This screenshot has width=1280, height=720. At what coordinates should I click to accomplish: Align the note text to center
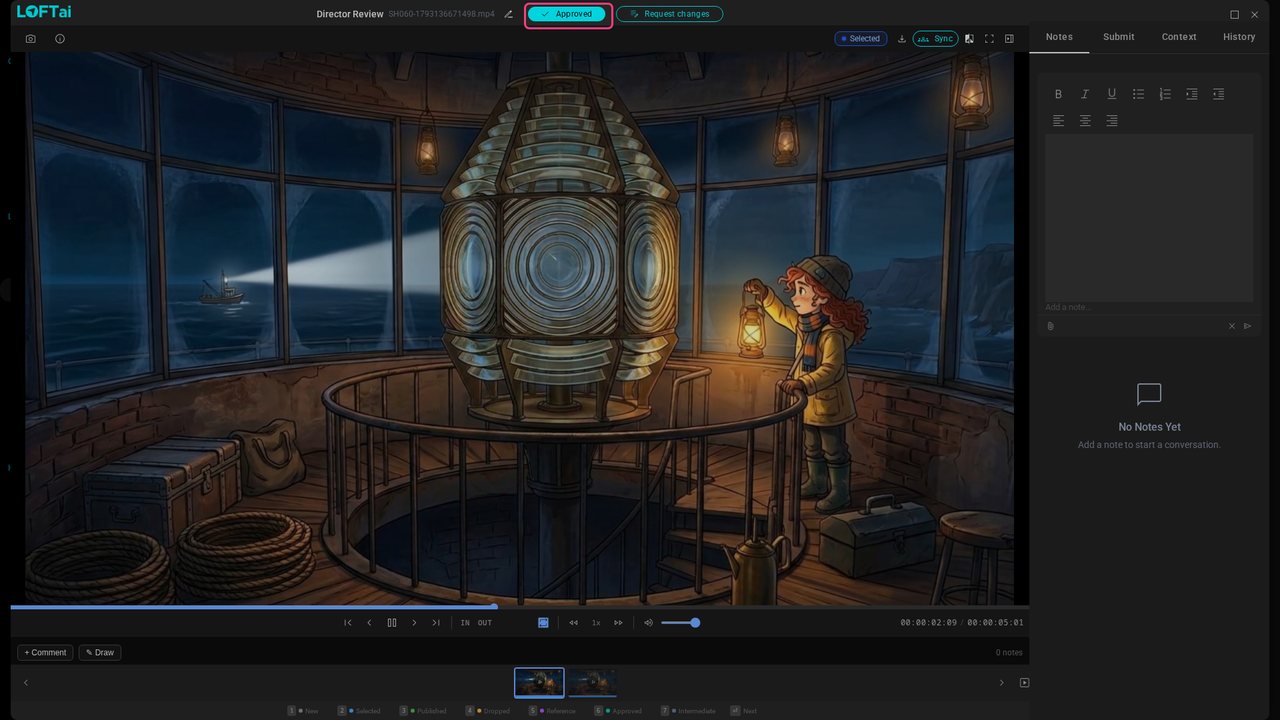1085,121
